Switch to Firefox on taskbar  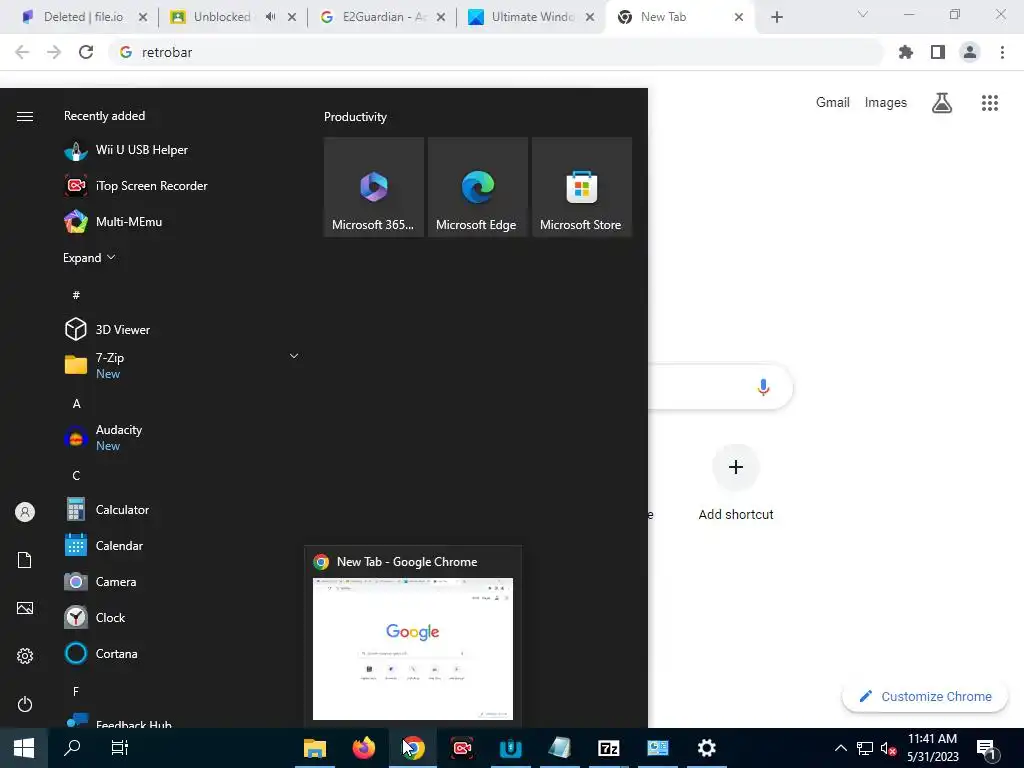click(364, 748)
